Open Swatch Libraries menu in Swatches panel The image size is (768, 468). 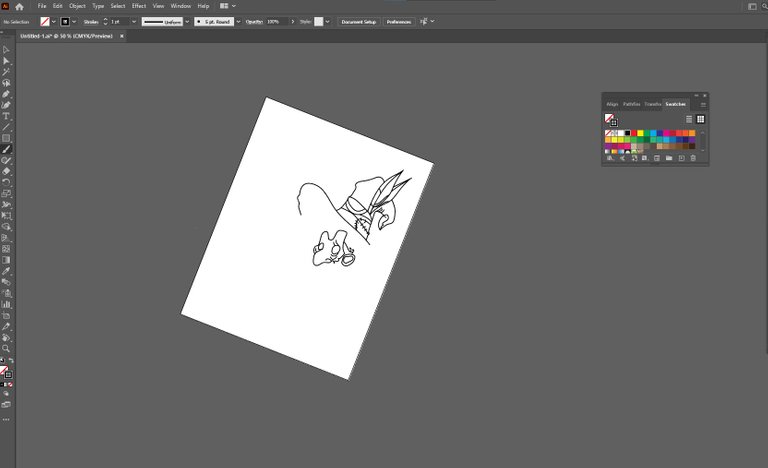coord(610,158)
